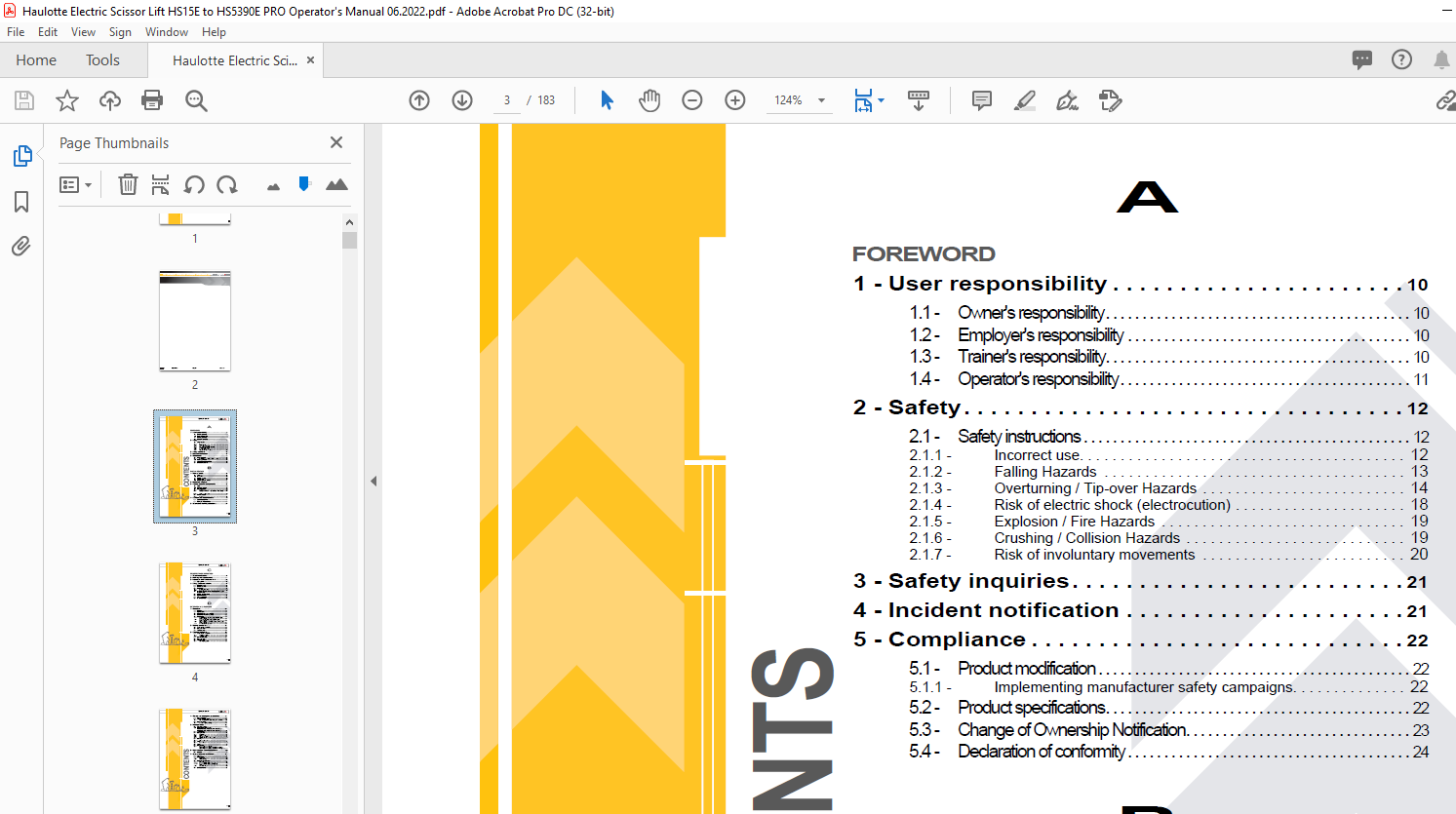Open the Fill & Sign pen tool
The height and width of the screenshot is (814, 1456).
click(1068, 100)
